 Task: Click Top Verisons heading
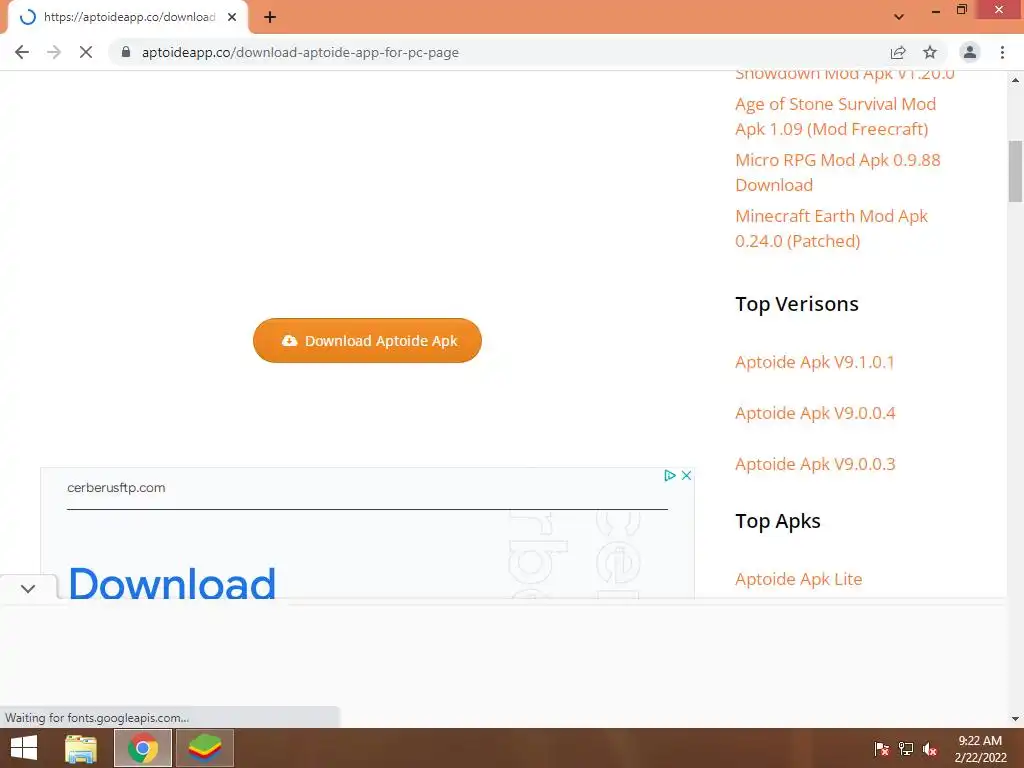coord(797,304)
